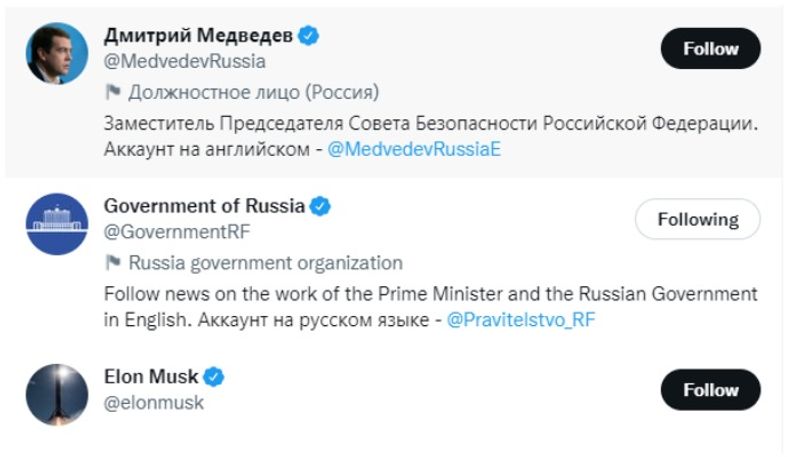Click verified badge next to Дмитрий Медведев

310,36
